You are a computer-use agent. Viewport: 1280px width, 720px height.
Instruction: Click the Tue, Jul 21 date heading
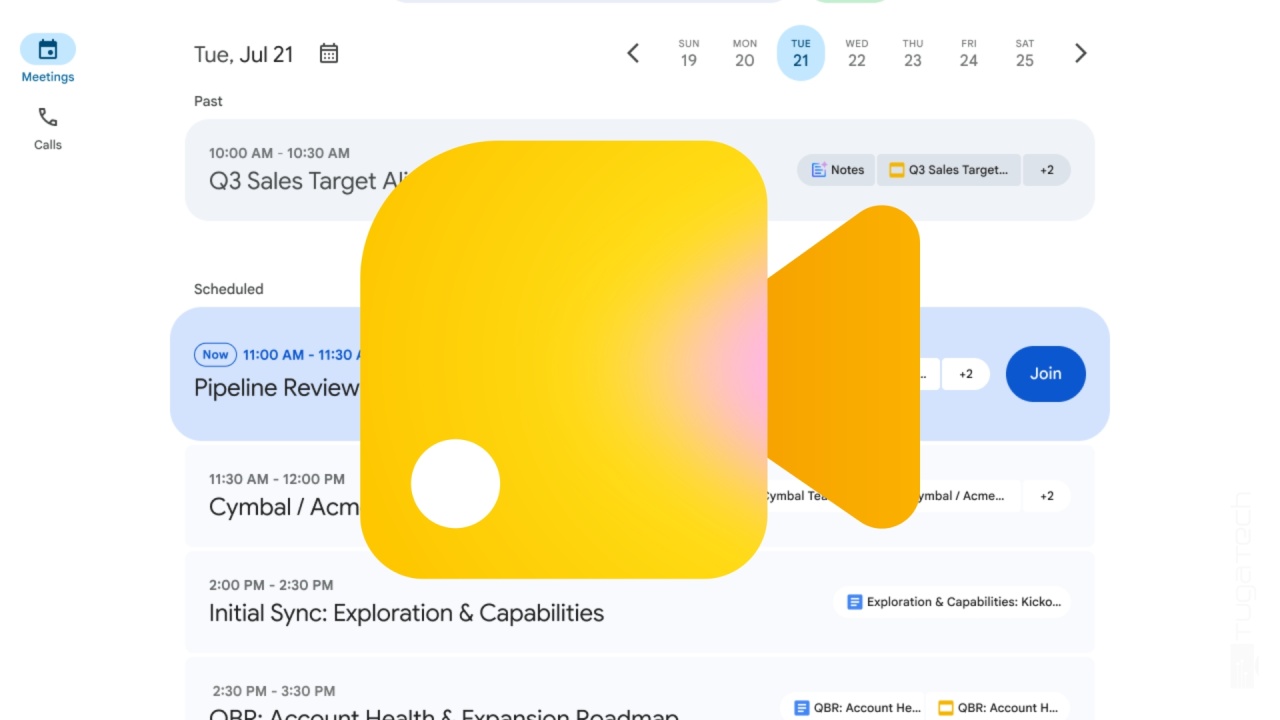[244, 54]
